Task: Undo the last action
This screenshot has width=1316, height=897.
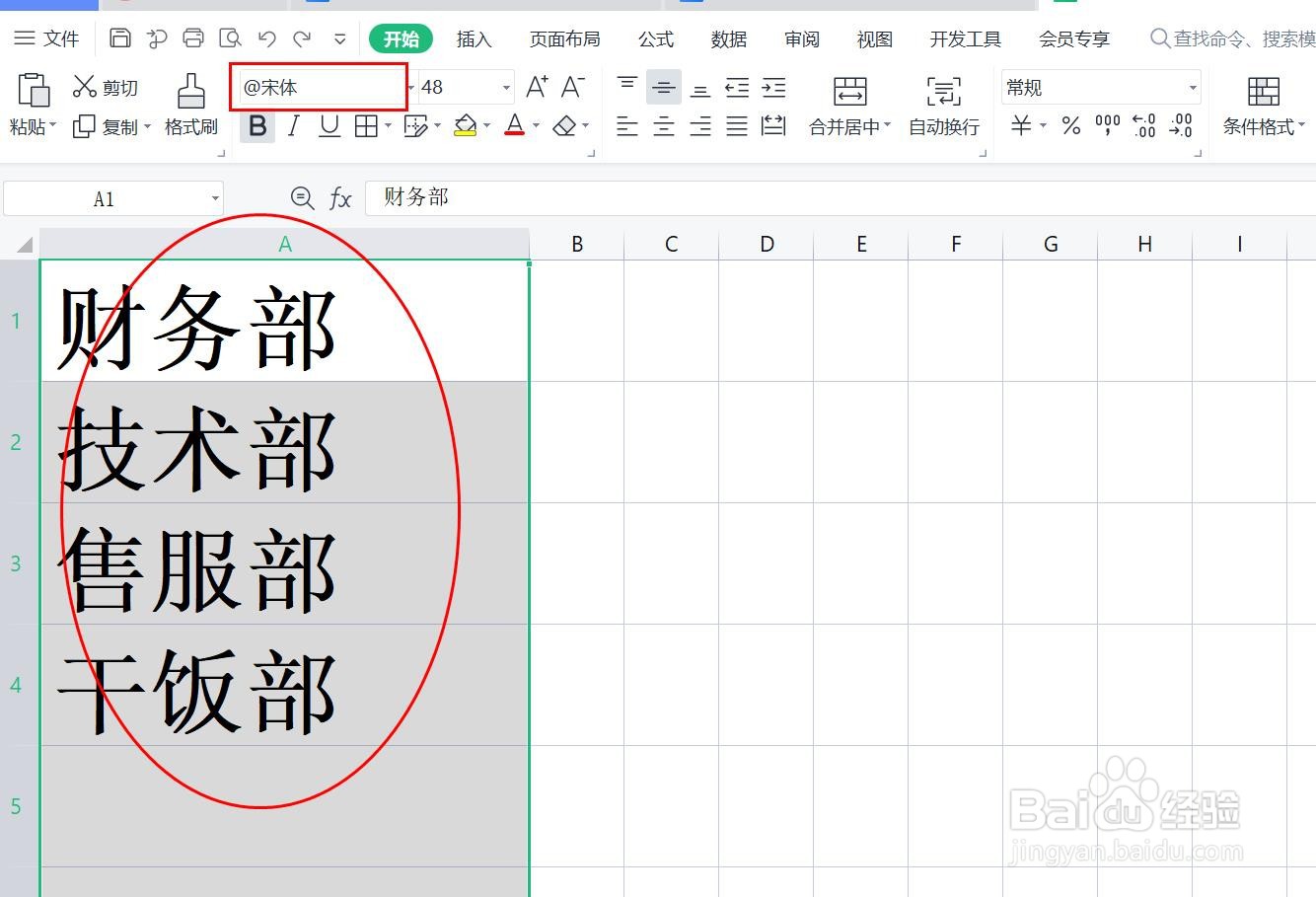Action: point(266,38)
